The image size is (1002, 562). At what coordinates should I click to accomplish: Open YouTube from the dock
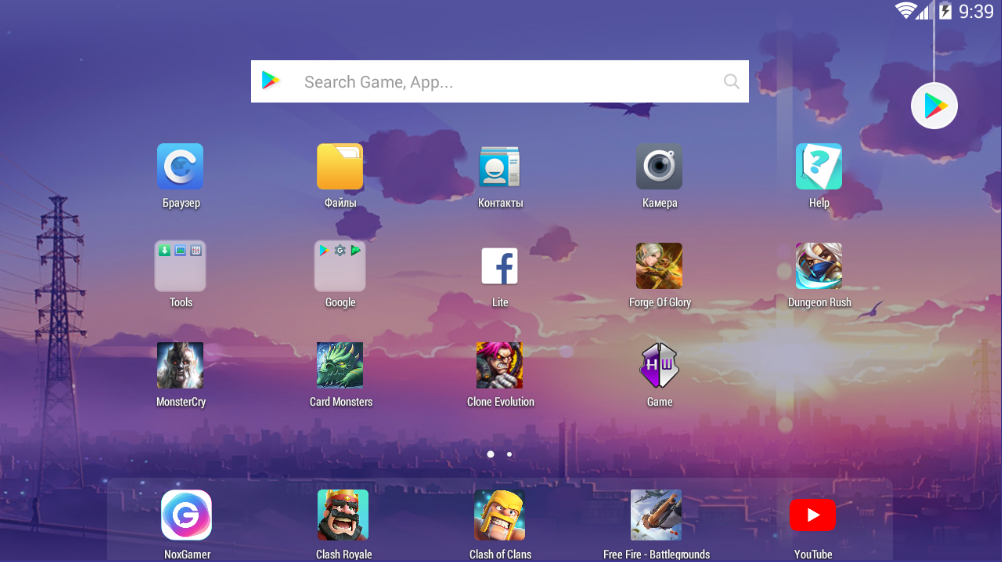tap(813, 515)
